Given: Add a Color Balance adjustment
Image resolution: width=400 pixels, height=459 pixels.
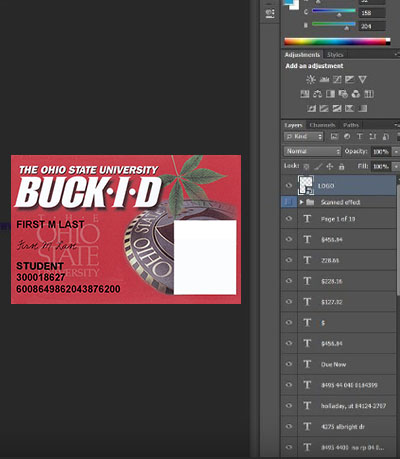Looking at the screenshot, I should coord(317,94).
